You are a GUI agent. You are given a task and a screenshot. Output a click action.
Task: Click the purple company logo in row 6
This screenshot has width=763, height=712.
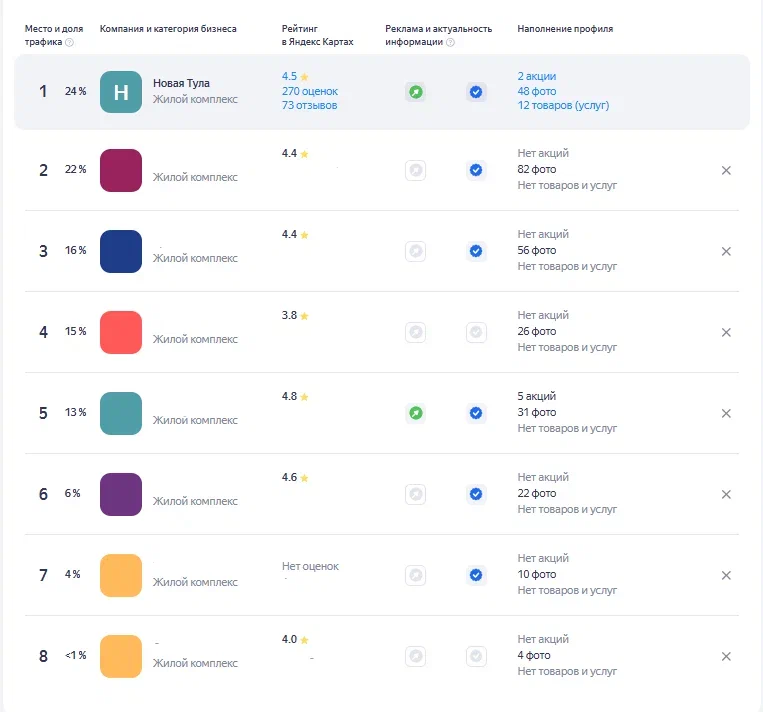pyautogui.click(x=121, y=494)
